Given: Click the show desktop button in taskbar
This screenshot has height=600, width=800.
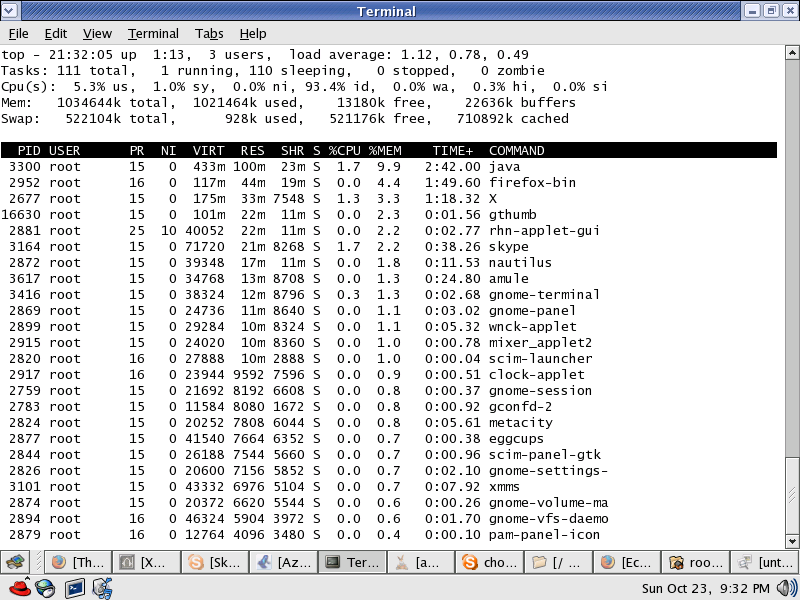Looking at the screenshot, I should 17,562.
